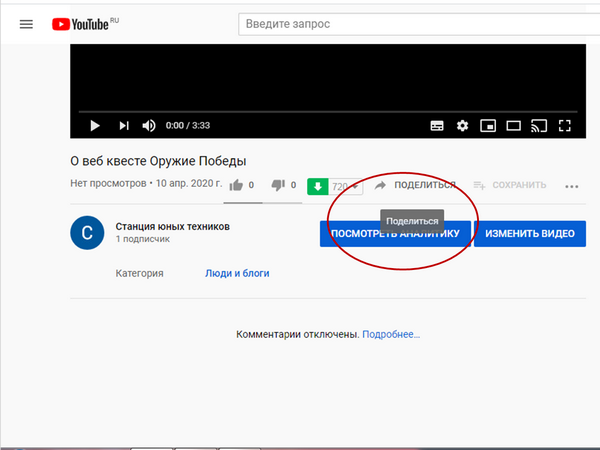Play the video
This screenshot has width=600, height=450.
(x=95, y=126)
